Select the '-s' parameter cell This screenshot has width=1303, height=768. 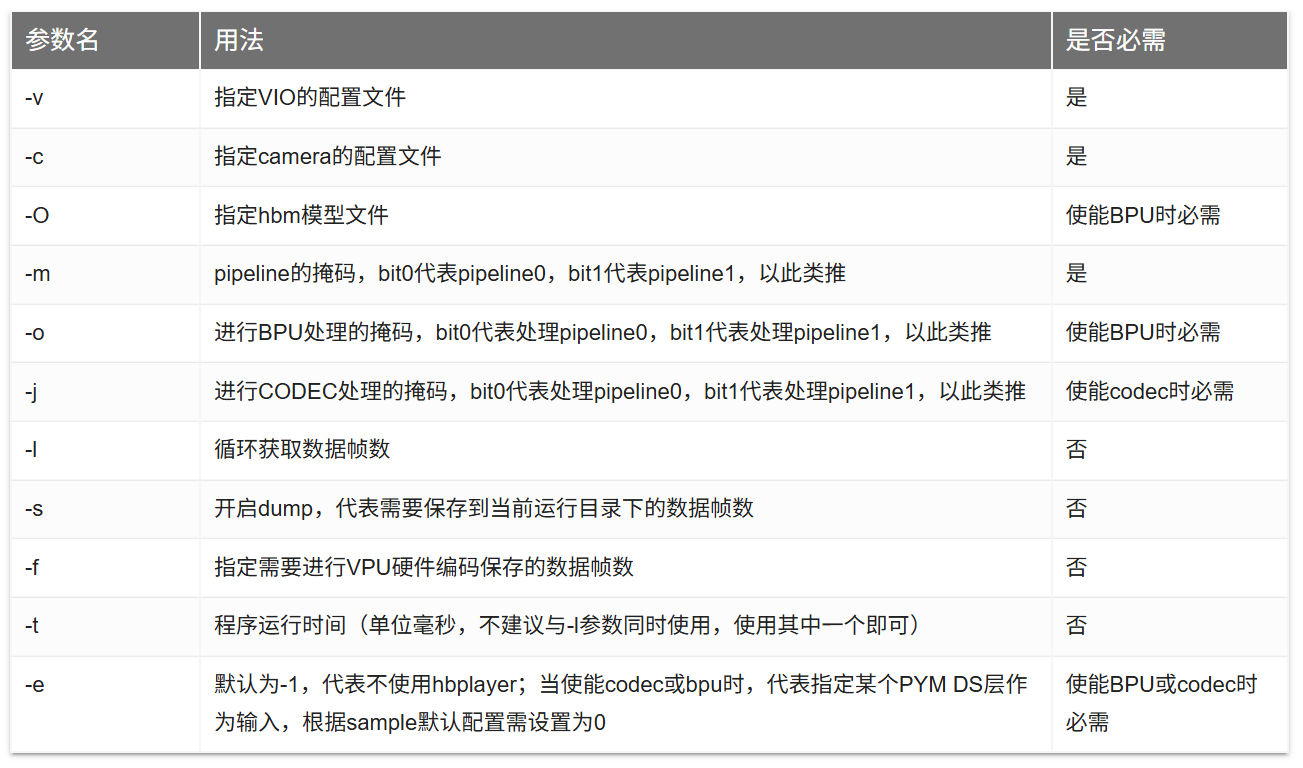[105, 509]
